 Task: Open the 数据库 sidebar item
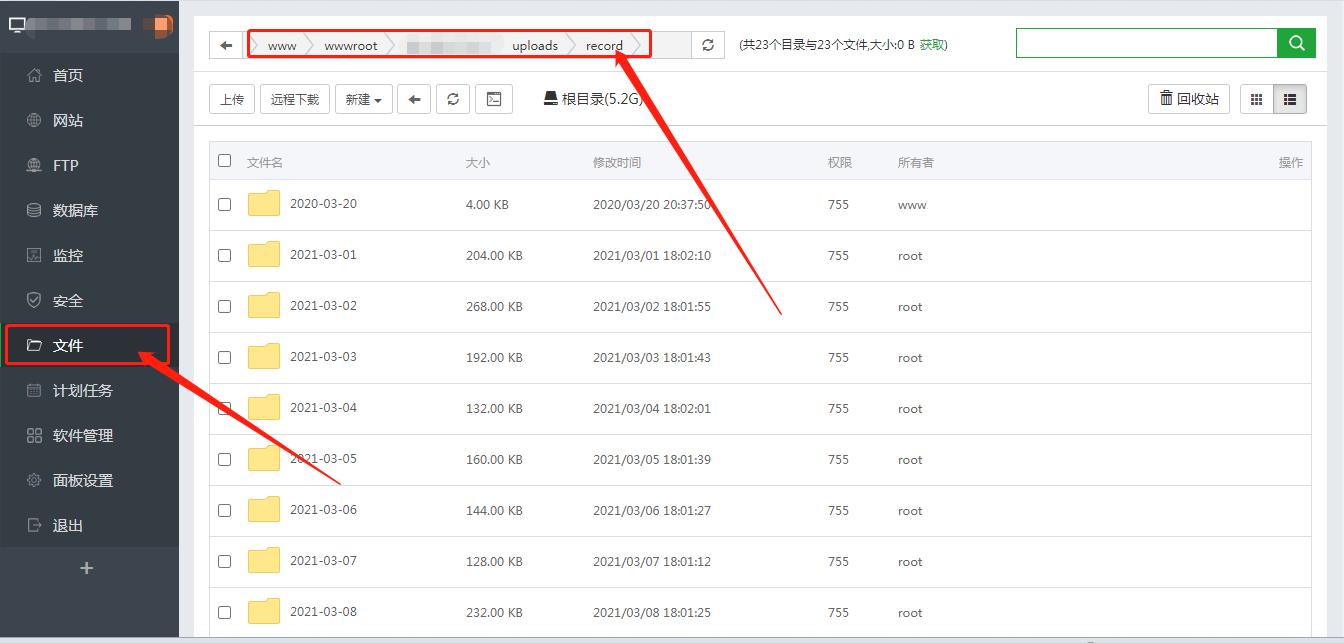tap(89, 211)
